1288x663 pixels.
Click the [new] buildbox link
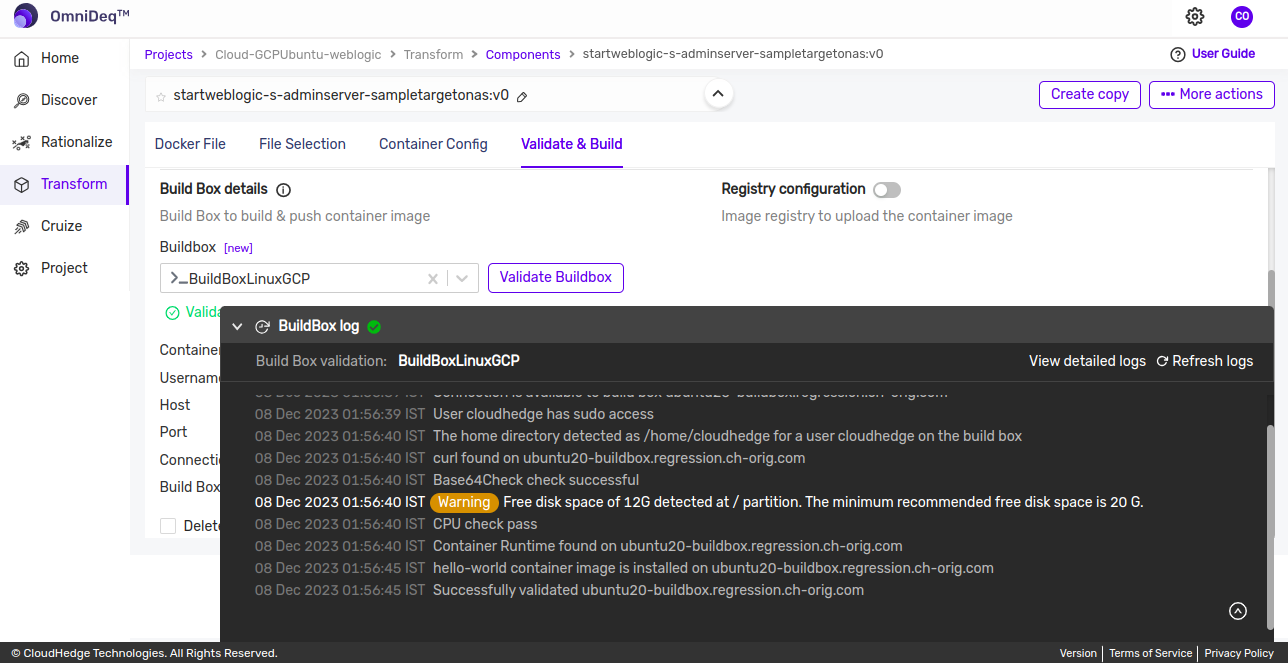pos(238,248)
